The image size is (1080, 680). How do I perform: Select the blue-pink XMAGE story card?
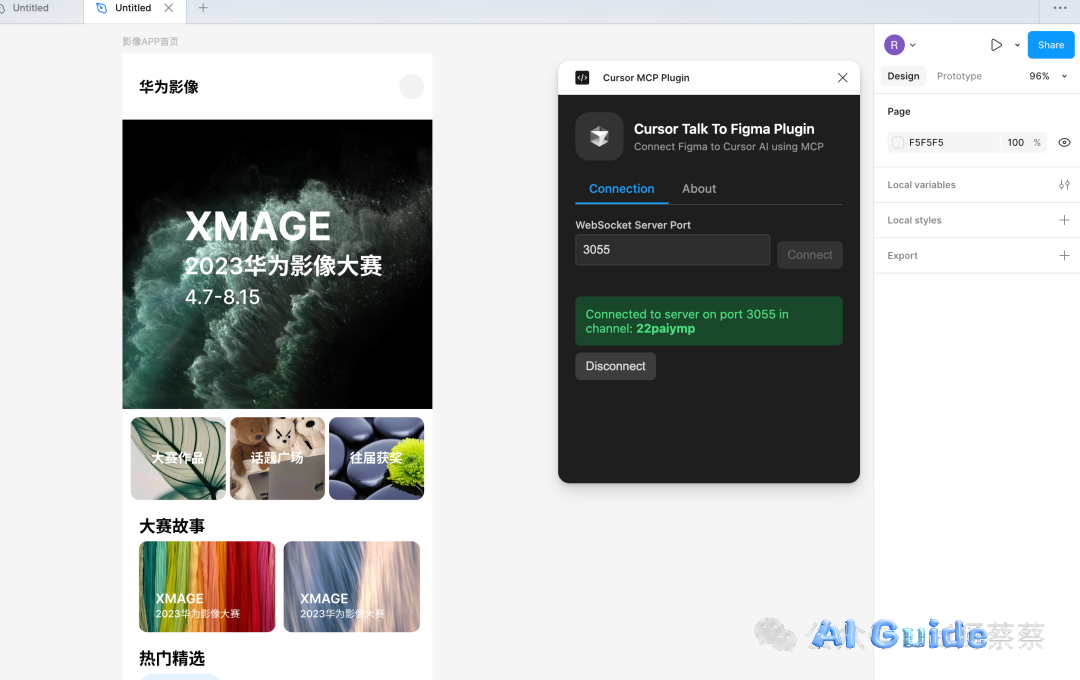[352, 586]
